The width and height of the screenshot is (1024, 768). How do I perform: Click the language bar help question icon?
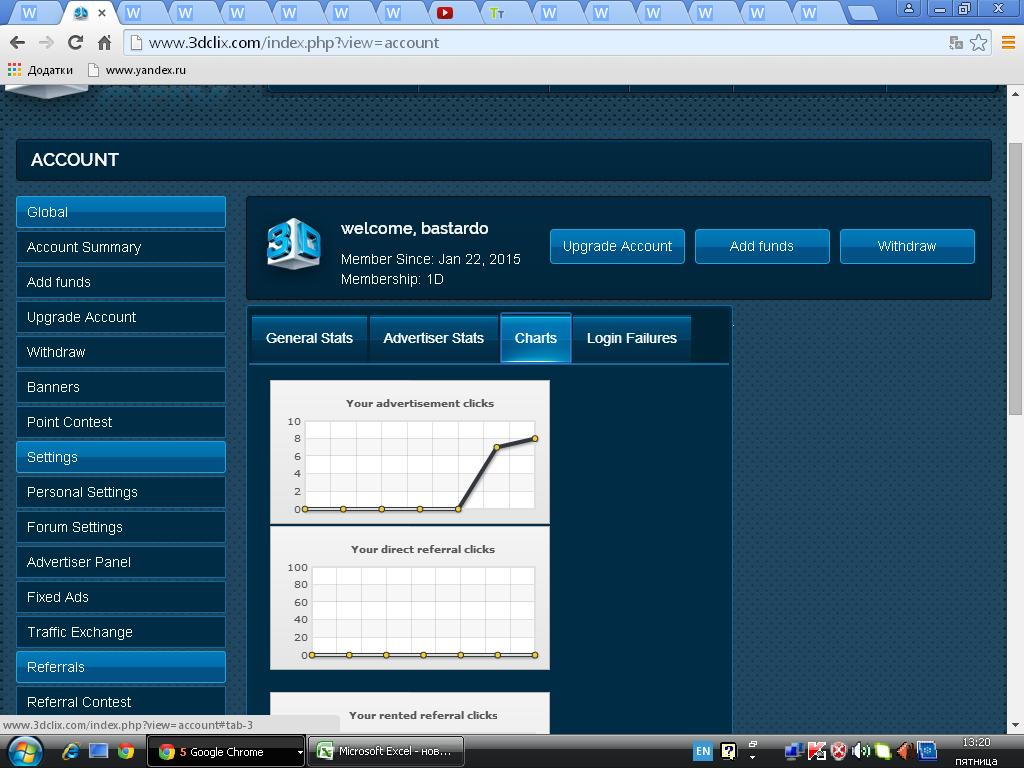click(728, 751)
